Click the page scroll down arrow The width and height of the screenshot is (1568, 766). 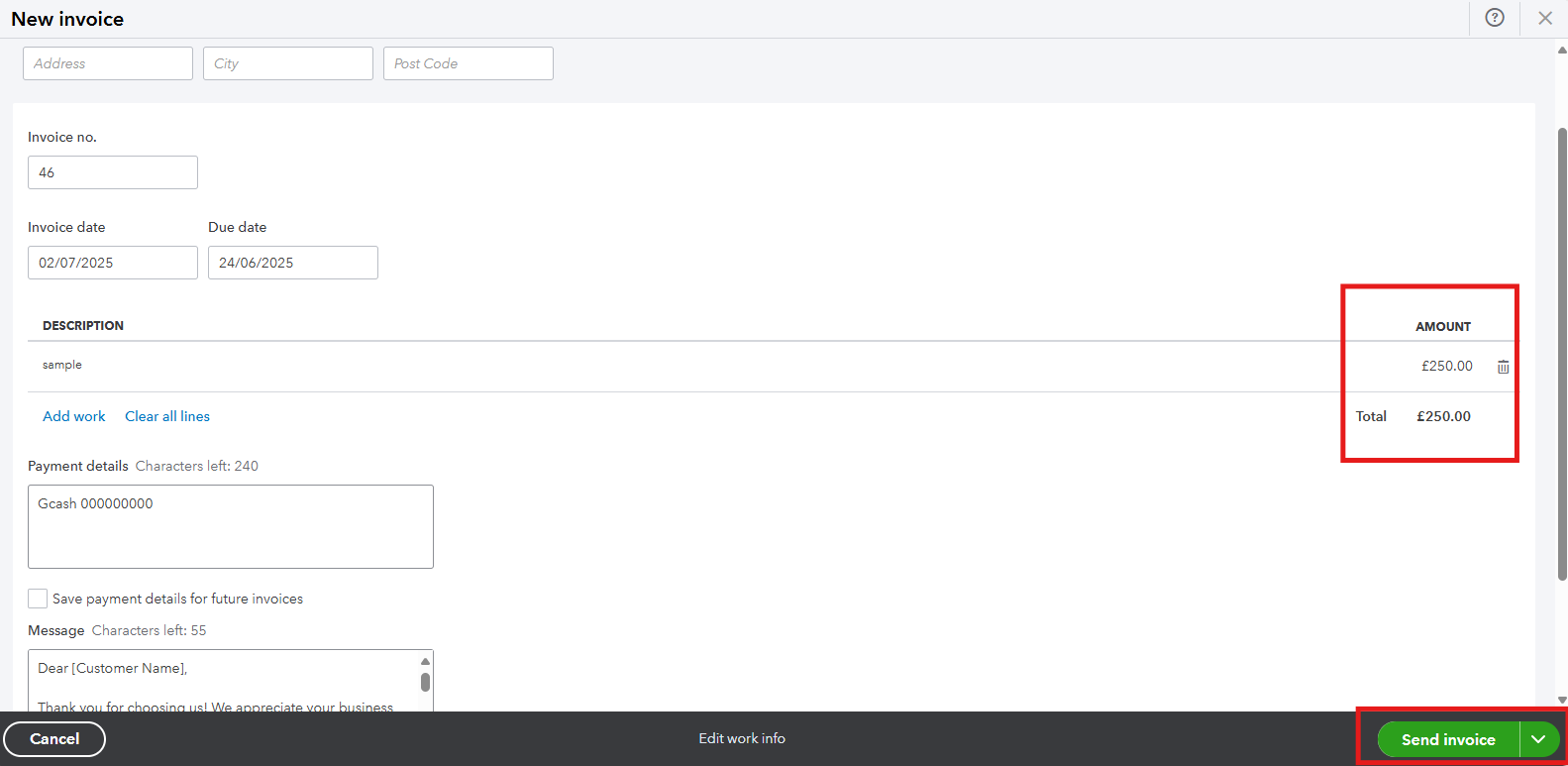coord(1562,701)
